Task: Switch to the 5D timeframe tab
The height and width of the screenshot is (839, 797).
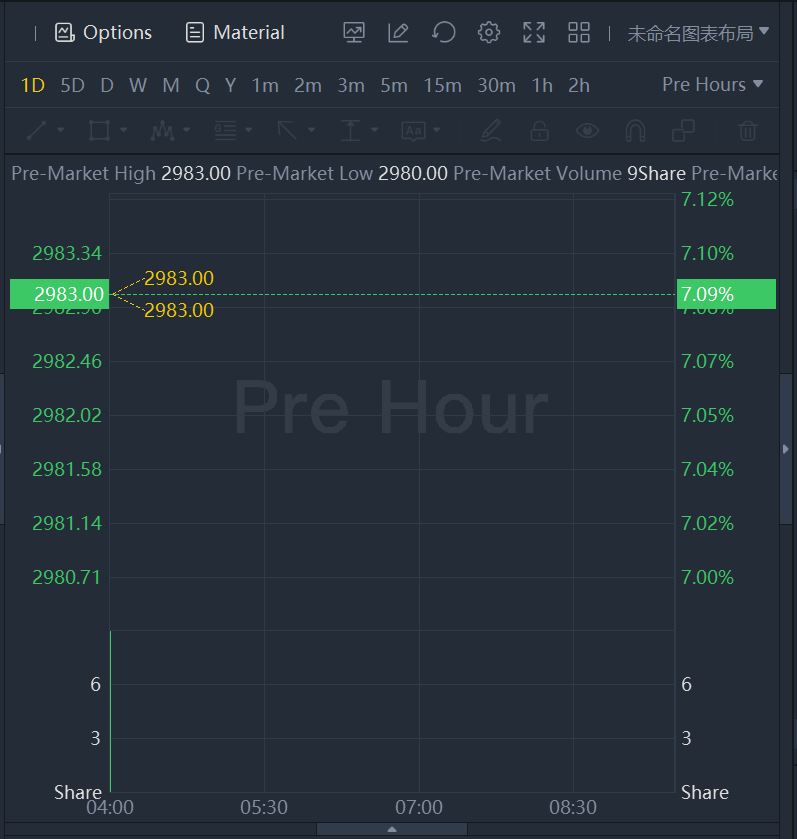Action: [x=72, y=85]
